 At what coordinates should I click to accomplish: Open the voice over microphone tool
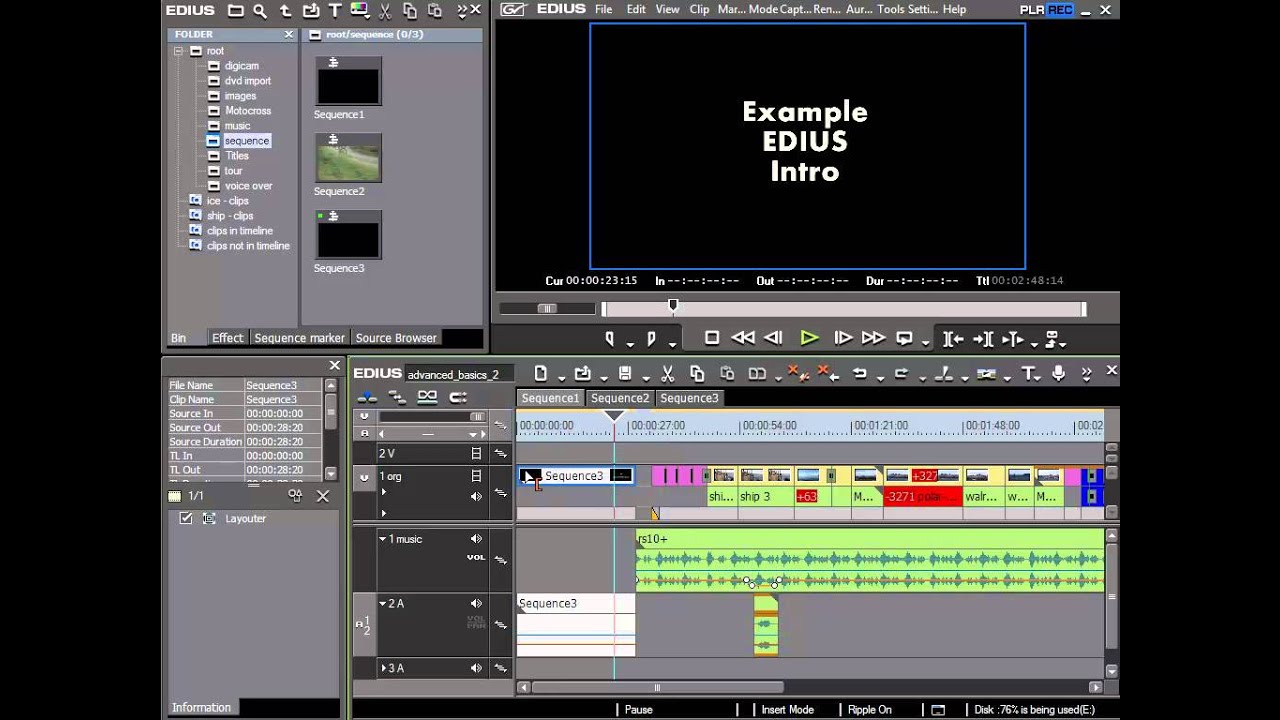1059,374
